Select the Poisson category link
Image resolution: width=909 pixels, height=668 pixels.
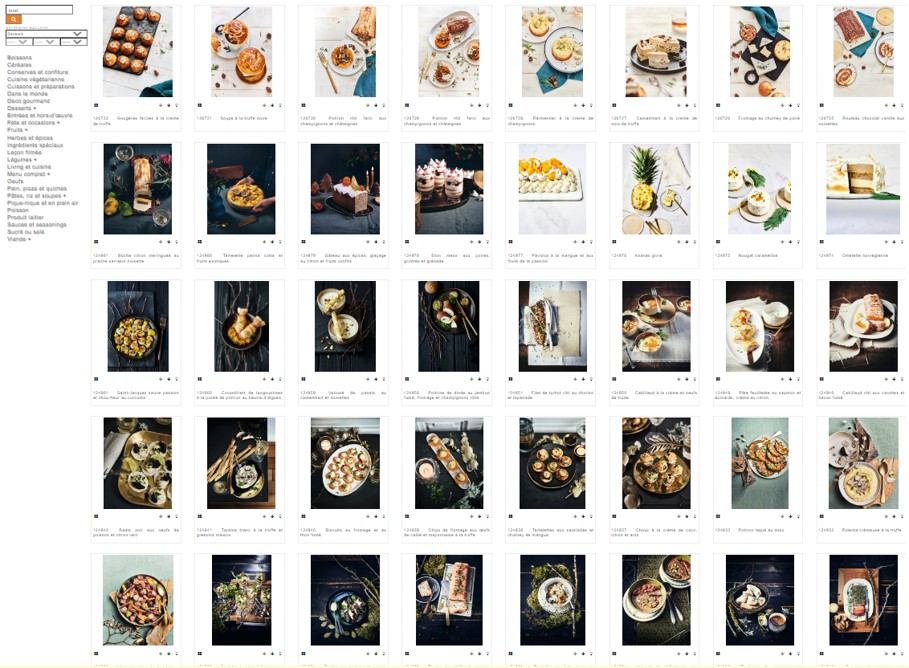click(17, 210)
